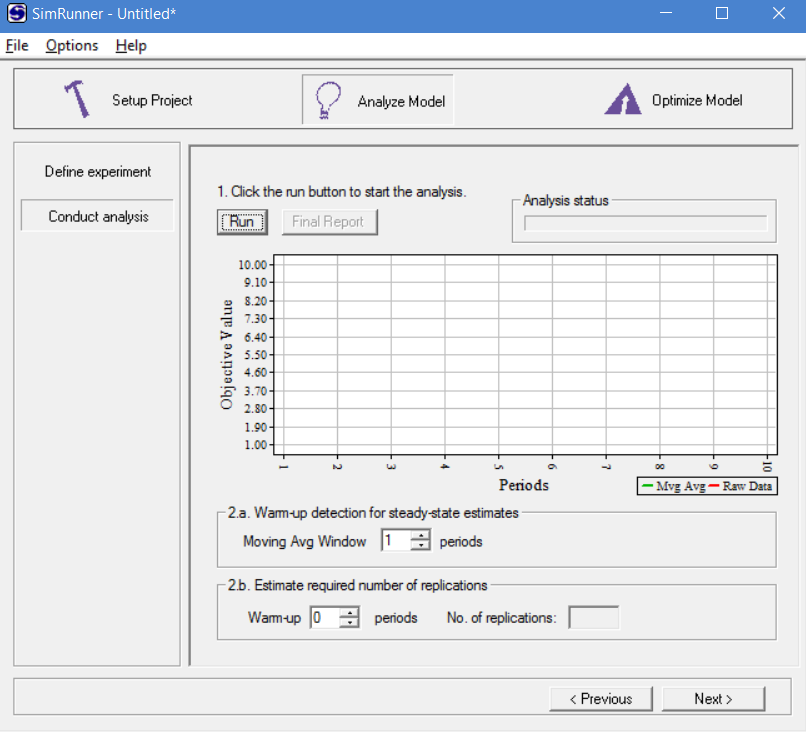The width and height of the screenshot is (806, 732).
Task: Click the No. of replications field
Action: click(x=594, y=617)
